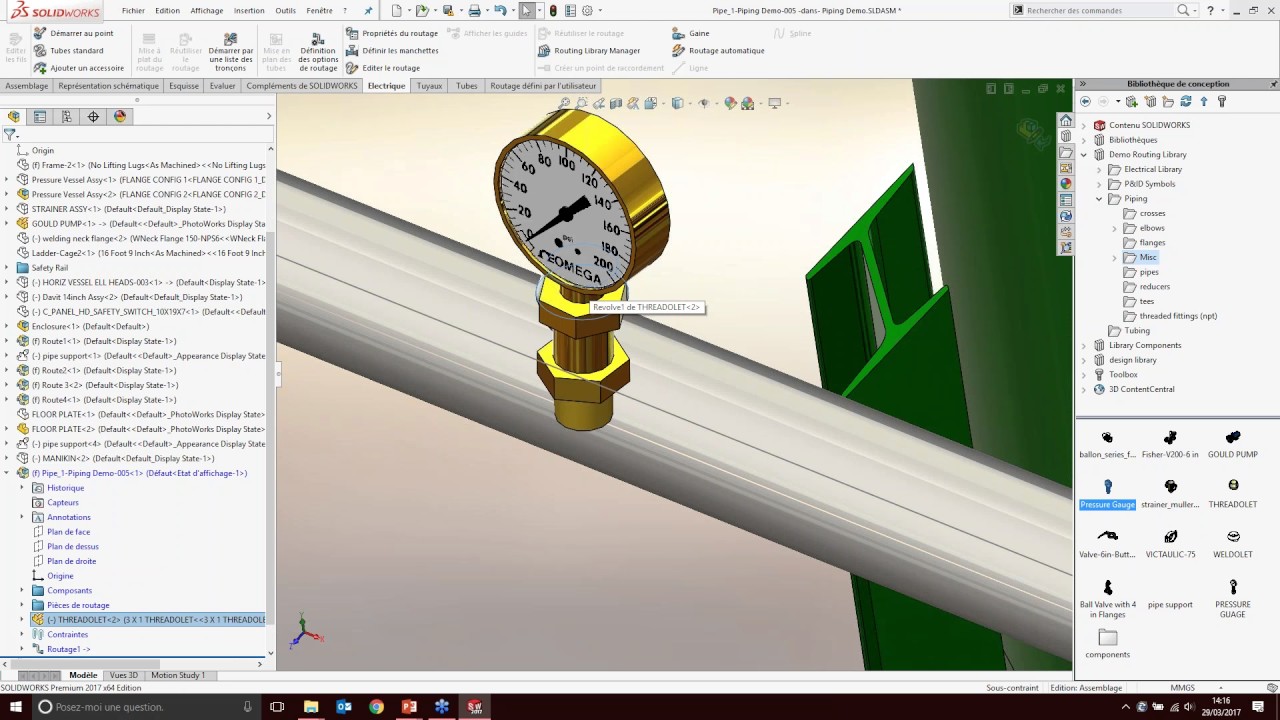Pin the SOLIDWORKS menu bar
This screenshot has height=720, width=1280.
pyautogui.click(x=368, y=11)
